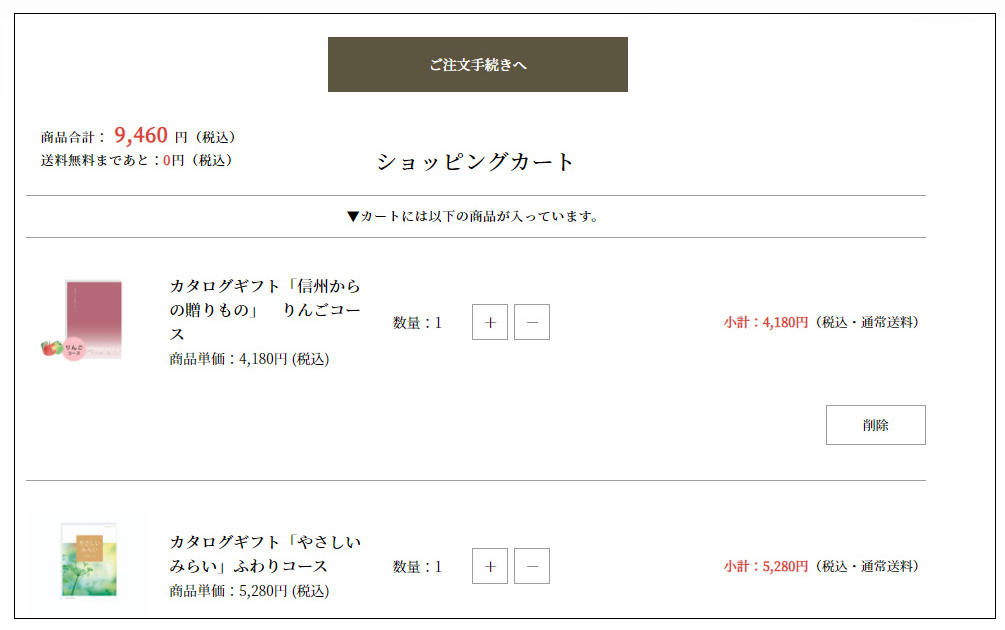This screenshot has width=1005, height=630.
Task: Click the ご注文手続きへ checkout button
Action: coord(477,65)
